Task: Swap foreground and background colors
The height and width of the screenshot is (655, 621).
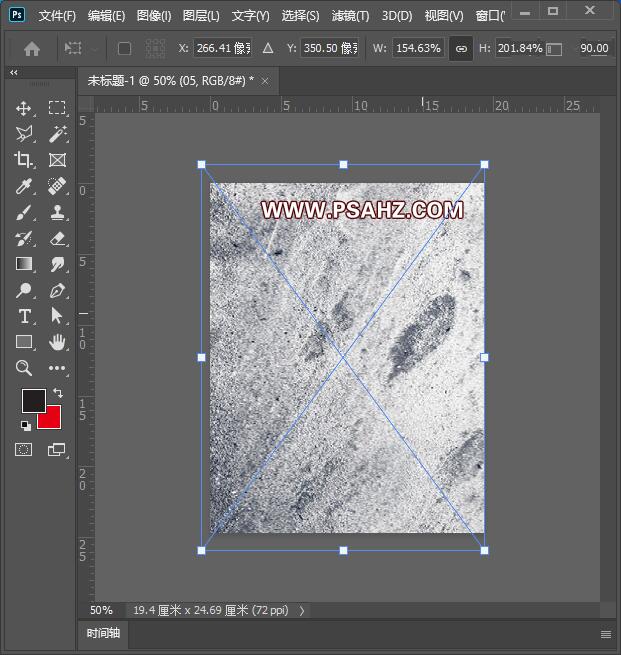Action: point(58,393)
